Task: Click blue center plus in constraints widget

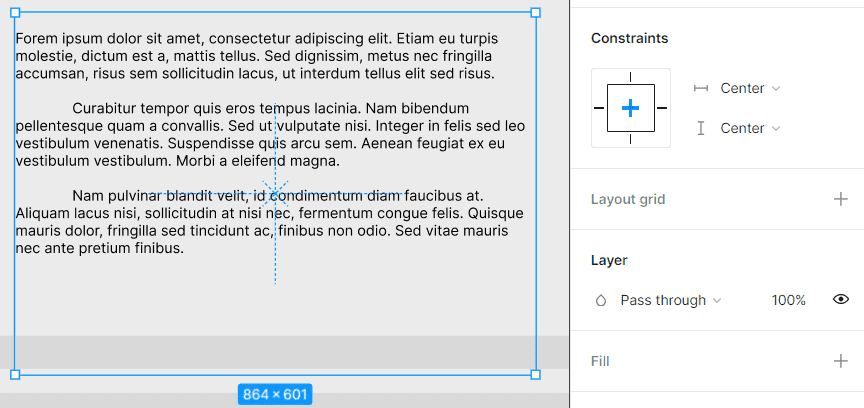Action: (630, 108)
